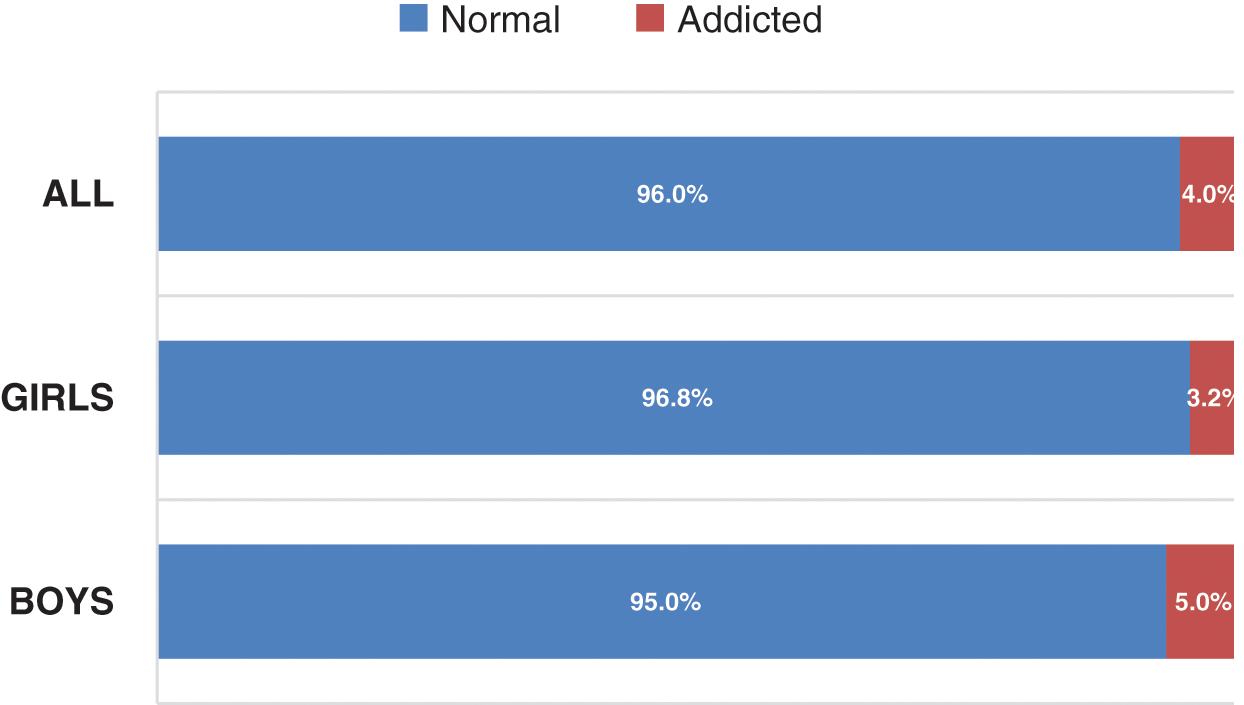Click the blue Normal bar for ALL
Screen dimensions: 1244x705
coord(400,194)
